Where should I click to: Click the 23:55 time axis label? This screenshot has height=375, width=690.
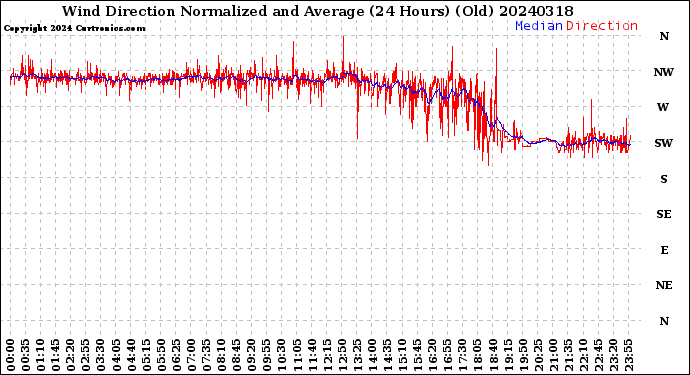pyautogui.click(x=628, y=355)
